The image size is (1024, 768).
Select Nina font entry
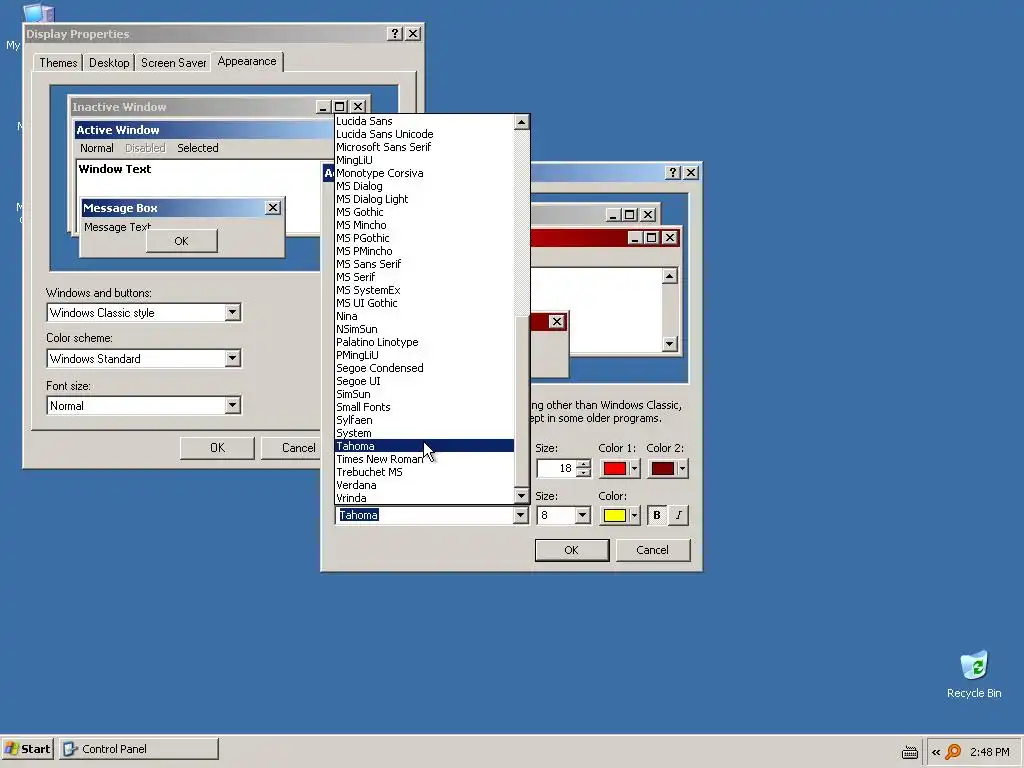coord(424,316)
